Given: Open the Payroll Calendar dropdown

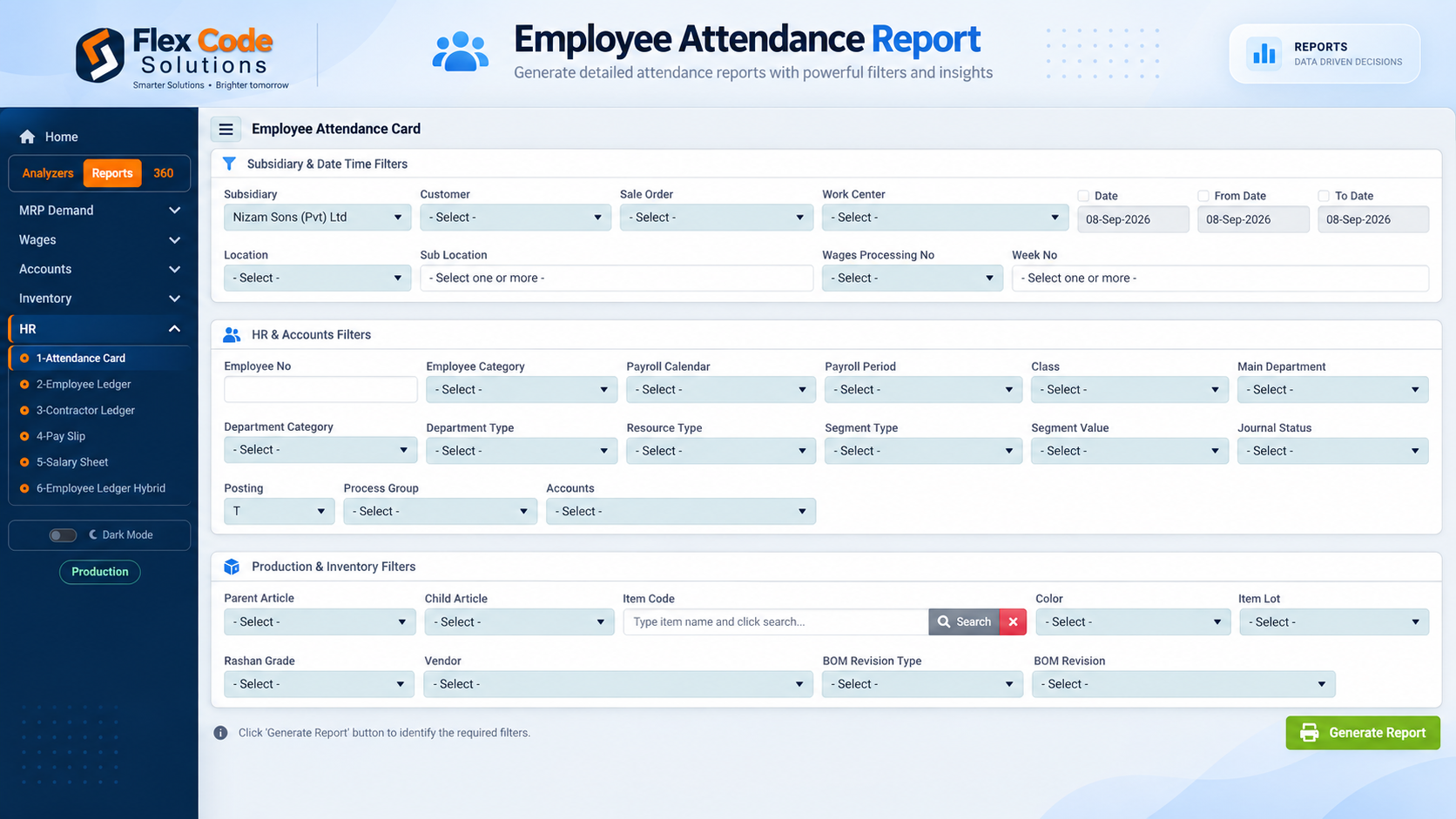Looking at the screenshot, I should (720, 390).
